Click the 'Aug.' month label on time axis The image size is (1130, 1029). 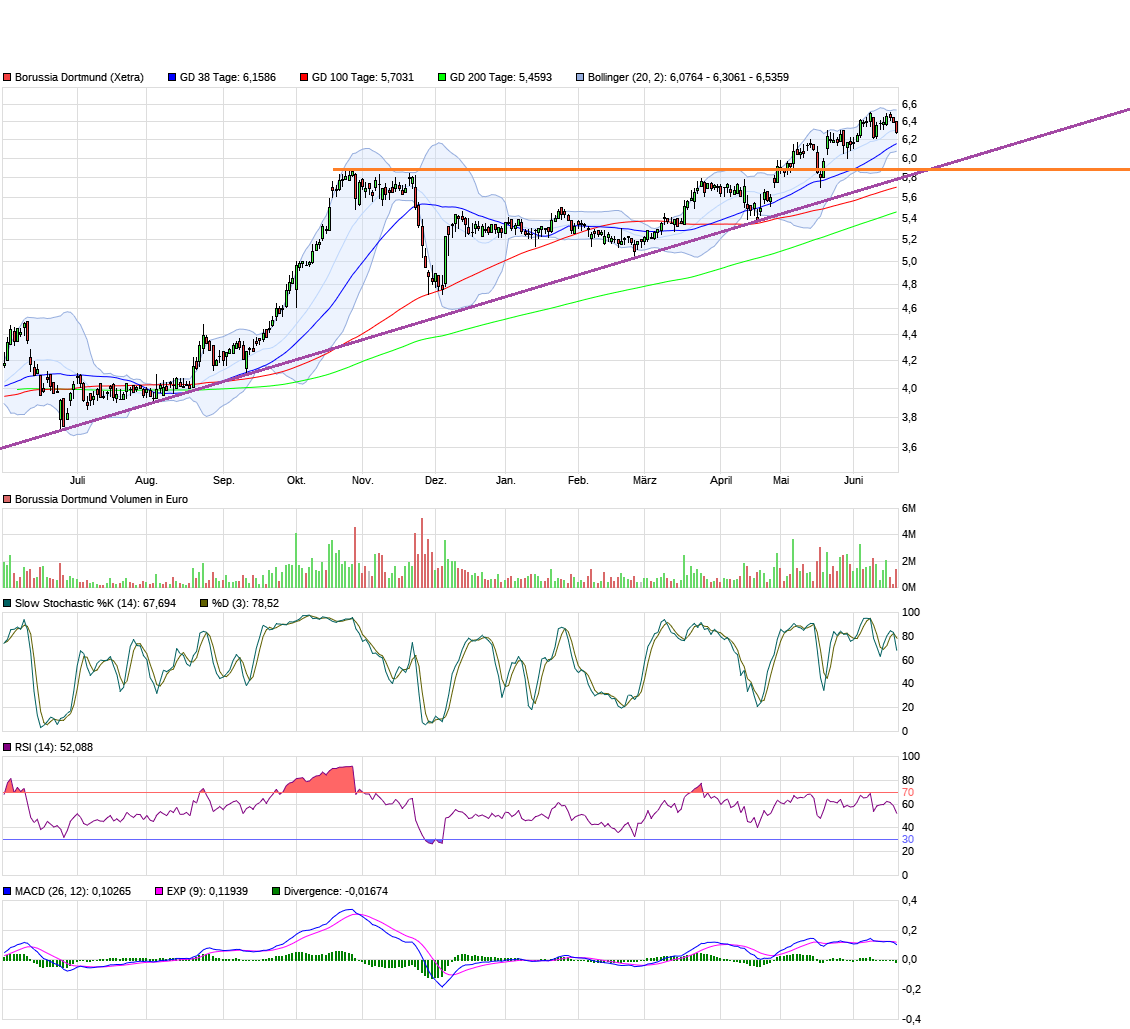coord(146,480)
